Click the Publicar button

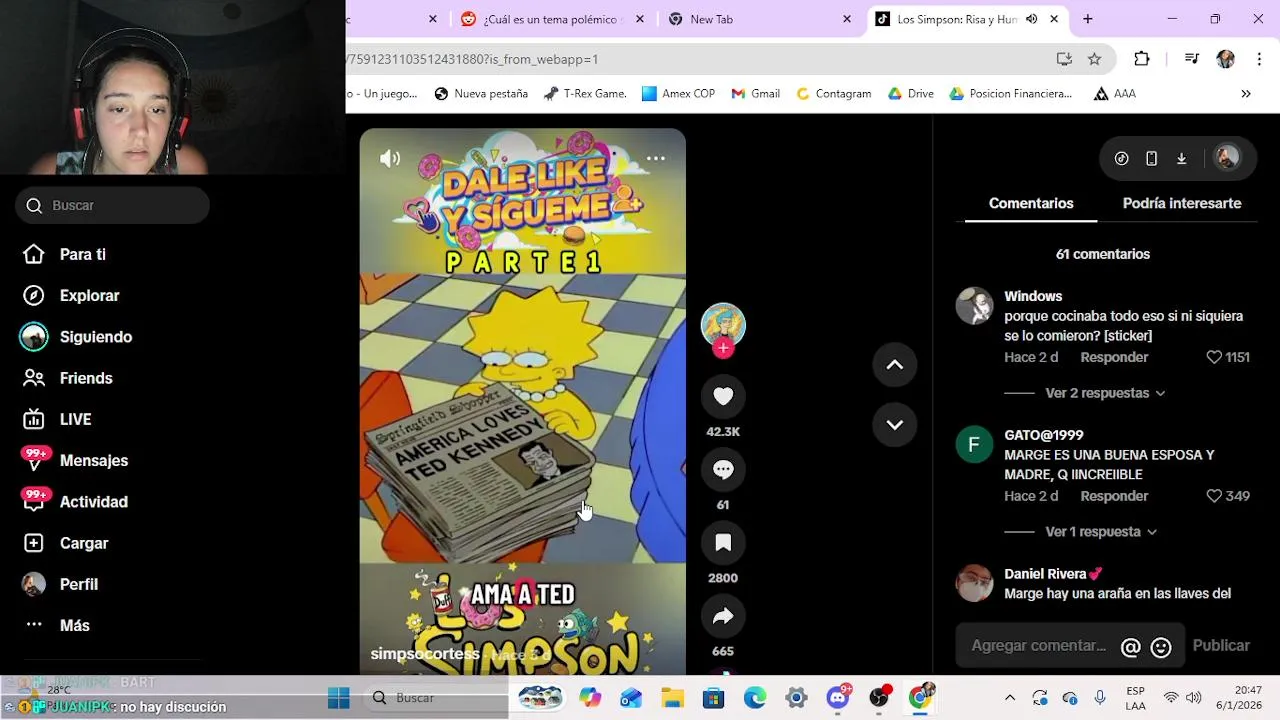(1221, 646)
